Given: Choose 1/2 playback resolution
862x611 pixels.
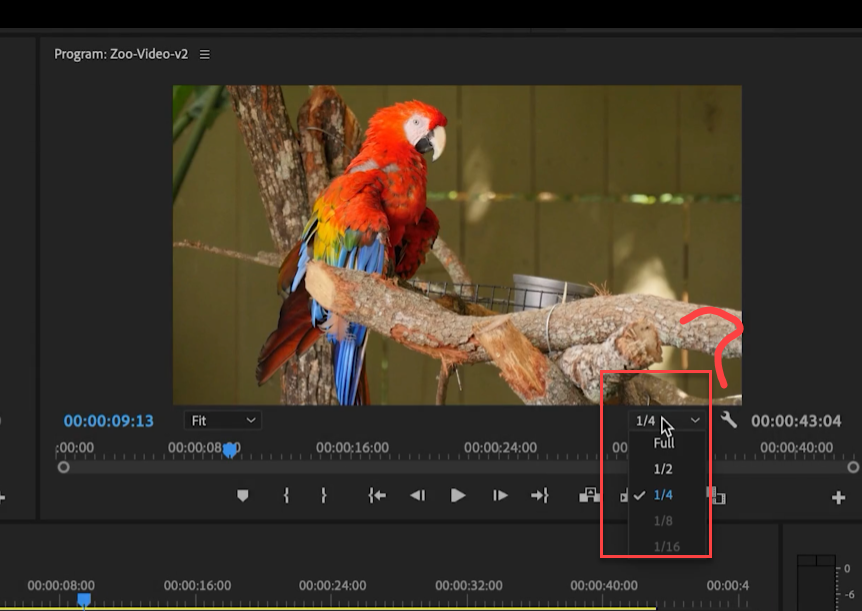Looking at the screenshot, I should pyautogui.click(x=663, y=468).
